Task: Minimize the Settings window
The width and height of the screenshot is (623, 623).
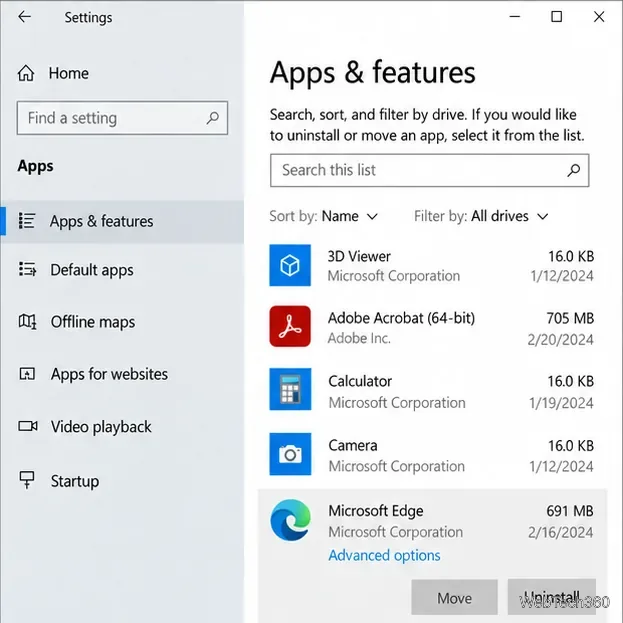Action: click(515, 17)
